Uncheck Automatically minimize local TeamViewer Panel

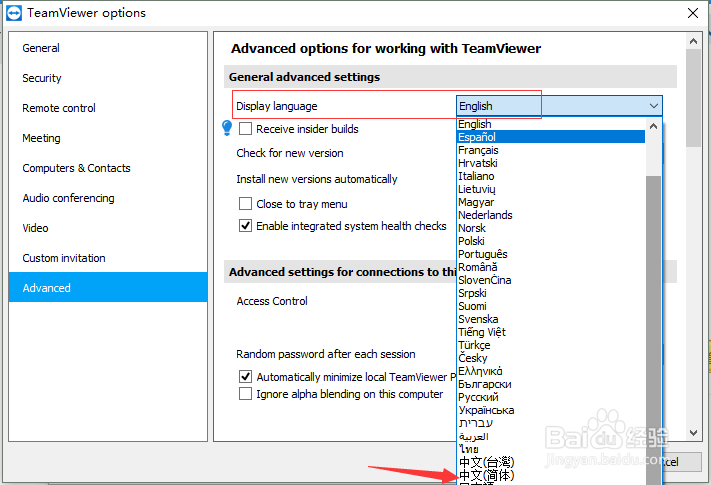(245, 376)
